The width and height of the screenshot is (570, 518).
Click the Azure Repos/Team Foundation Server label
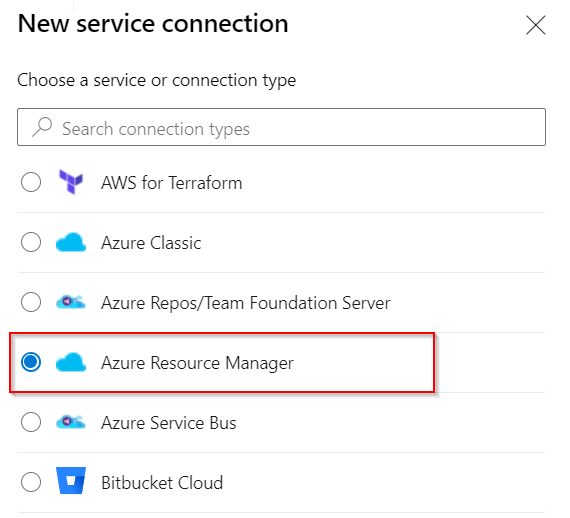246,303
